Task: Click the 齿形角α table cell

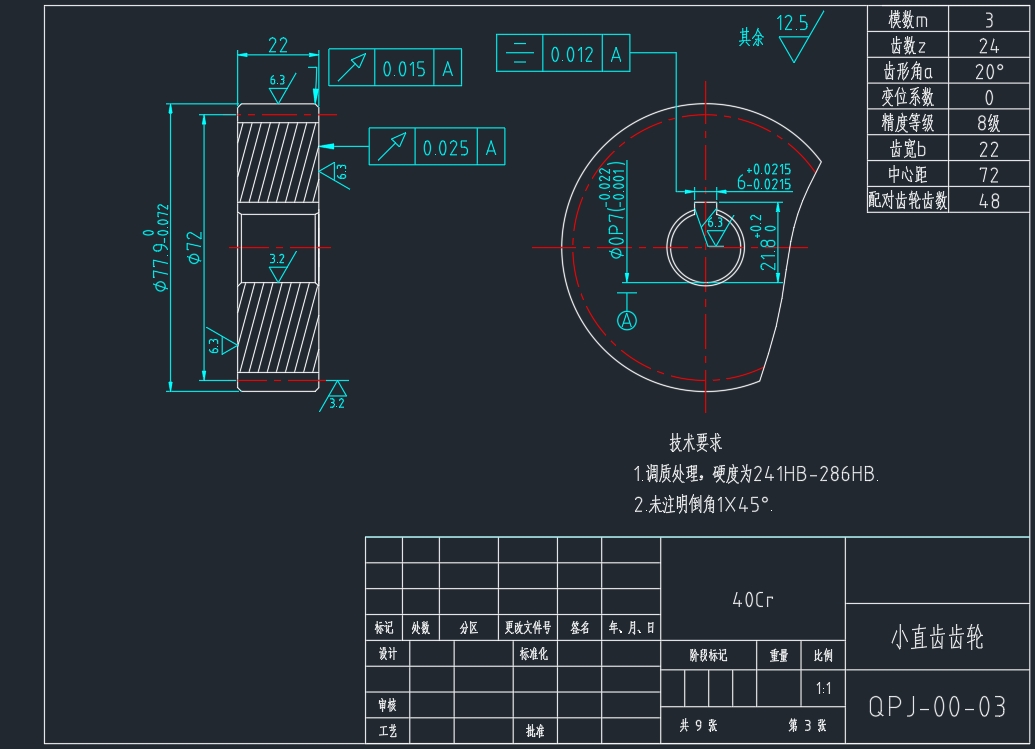Action: tap(908, 71)
